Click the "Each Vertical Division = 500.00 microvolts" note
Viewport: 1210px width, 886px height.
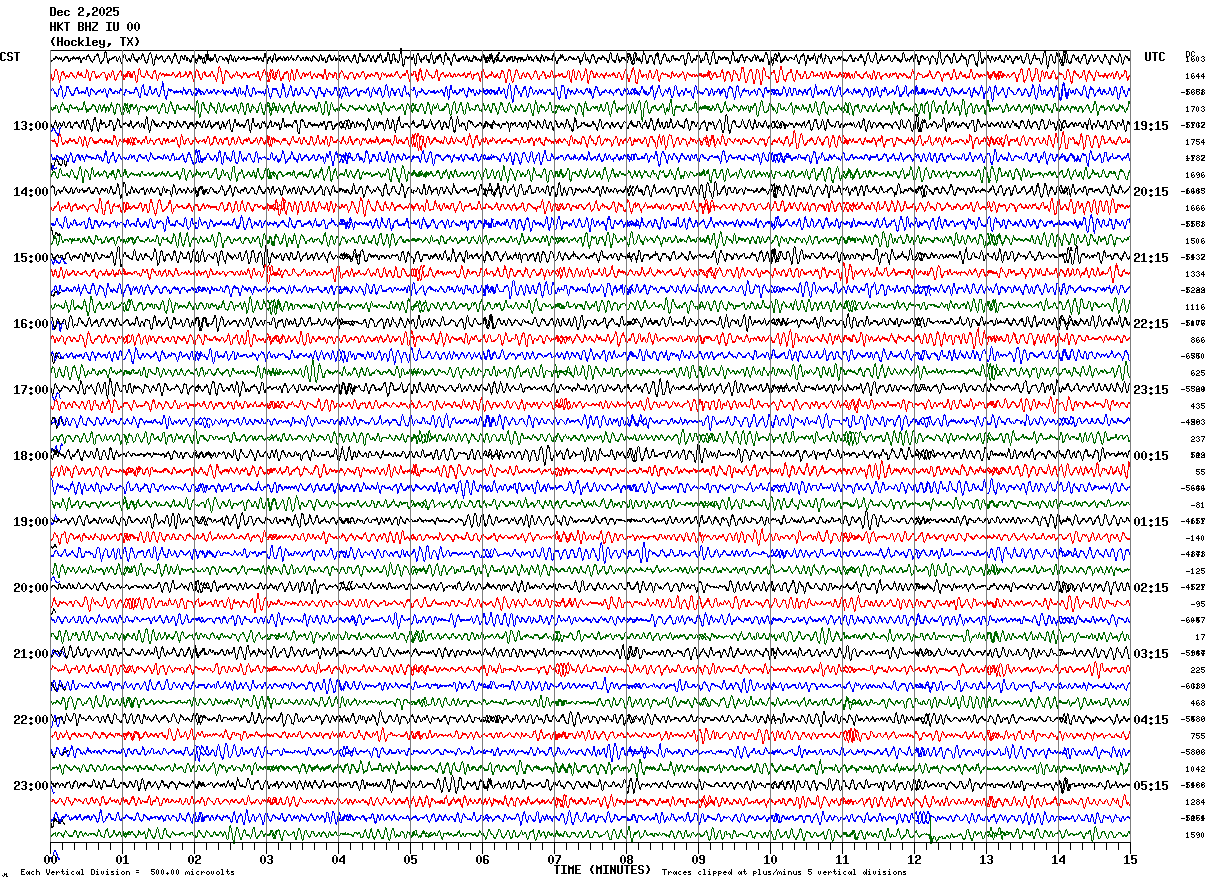click(127, 873)
